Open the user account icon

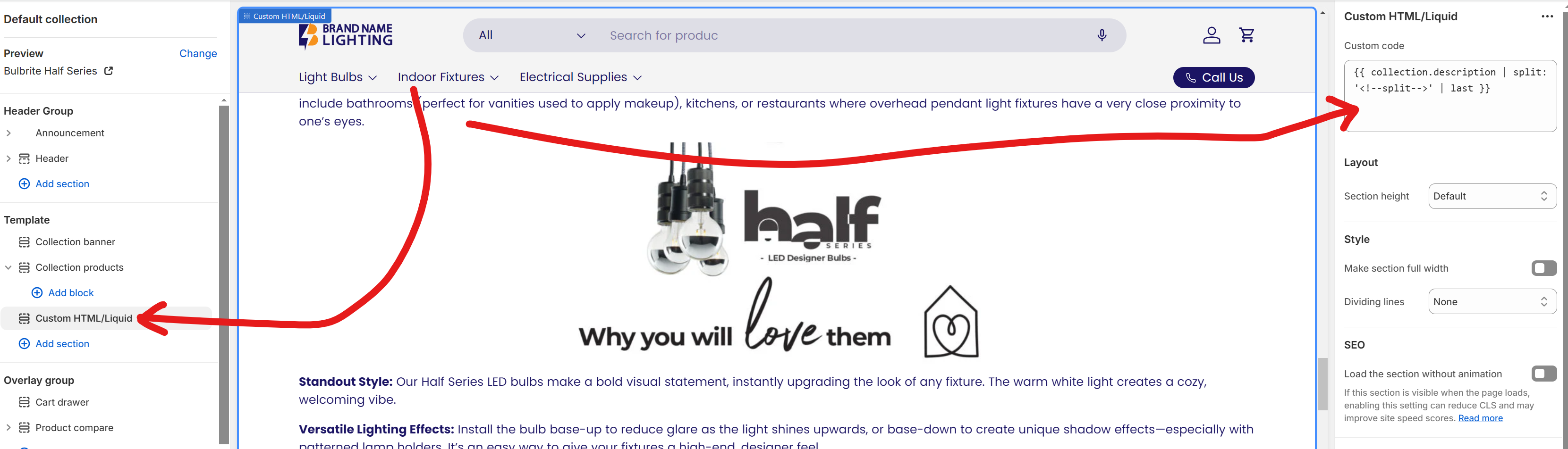pyautogui.click(x=1212, y=35)
